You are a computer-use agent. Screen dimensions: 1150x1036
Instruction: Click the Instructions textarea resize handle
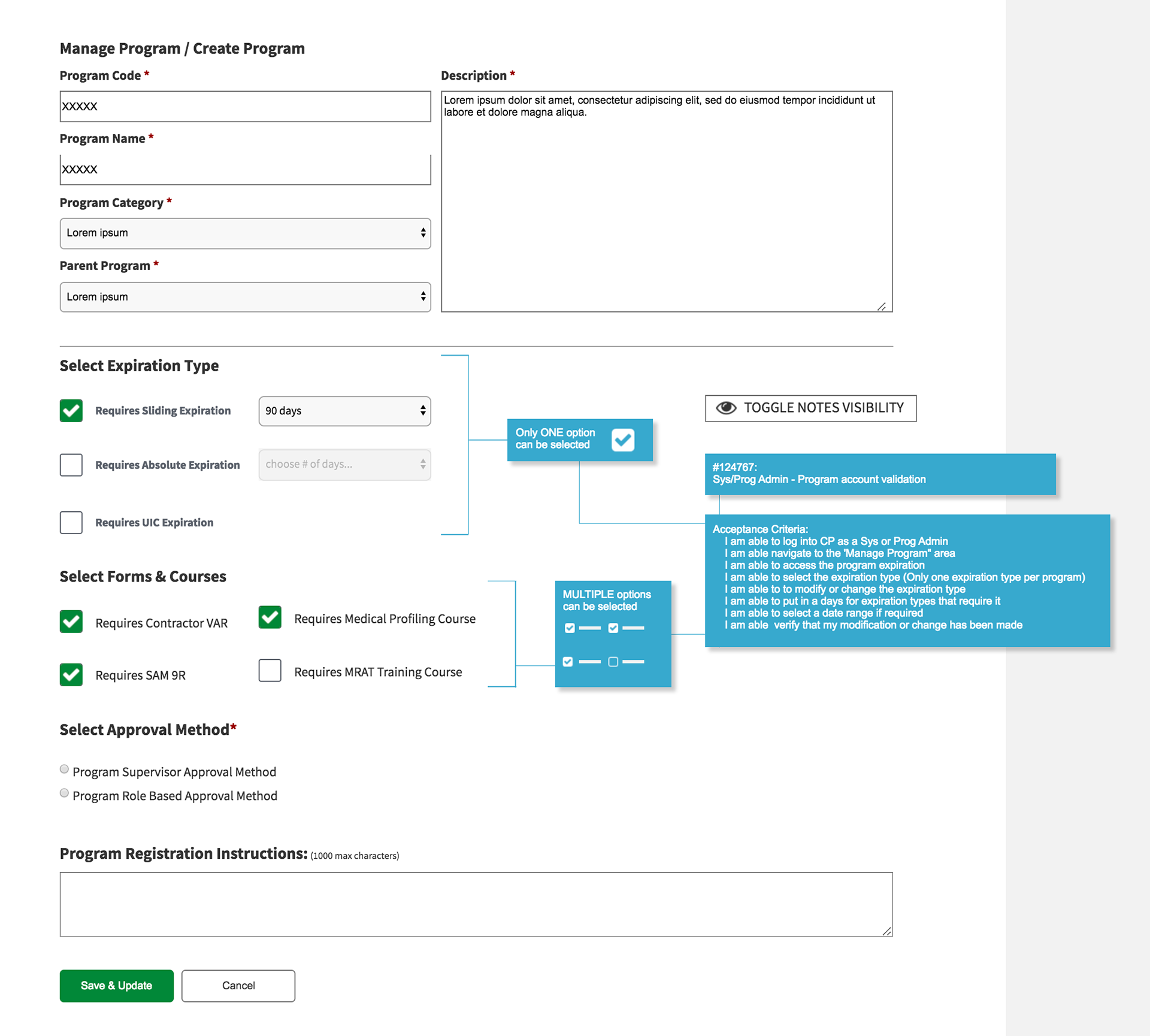pyautogui.click(x=887, y=931)
